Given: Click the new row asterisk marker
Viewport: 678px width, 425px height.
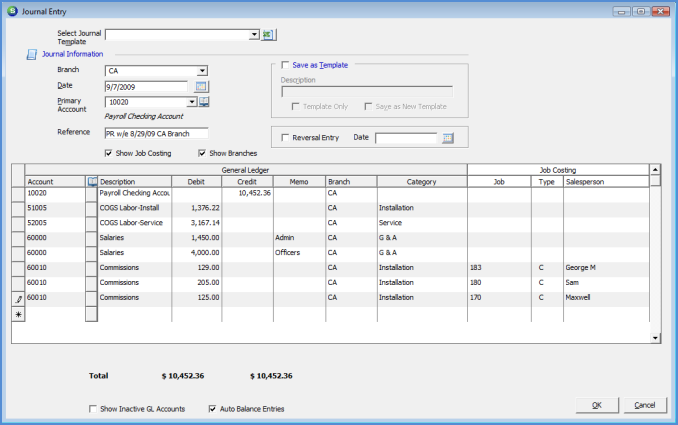Looking at the screenshot, I should (18, 314).
